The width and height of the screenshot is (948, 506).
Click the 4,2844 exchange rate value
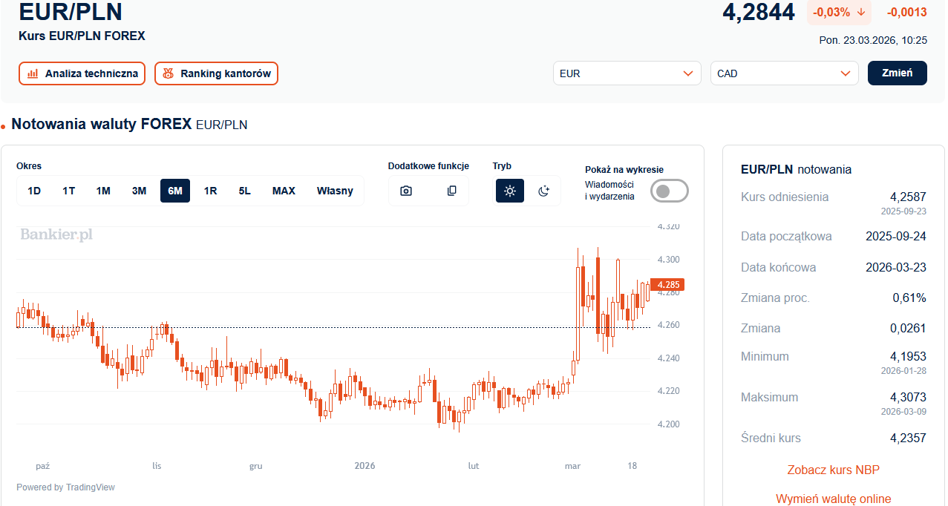pyautogui.click(x=758, y=12)
